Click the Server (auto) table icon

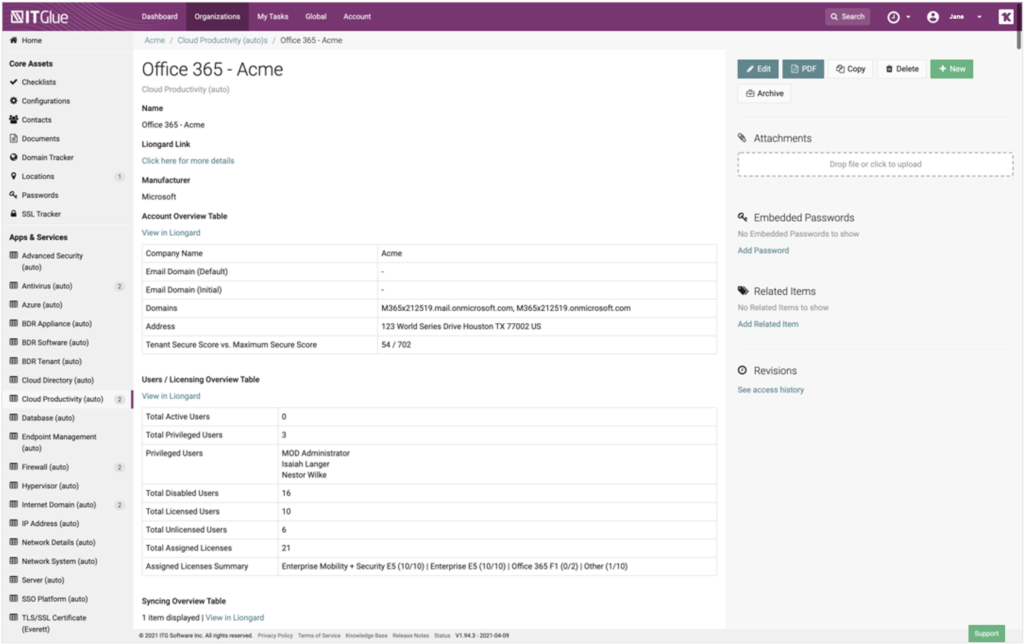tap(13, 579)
